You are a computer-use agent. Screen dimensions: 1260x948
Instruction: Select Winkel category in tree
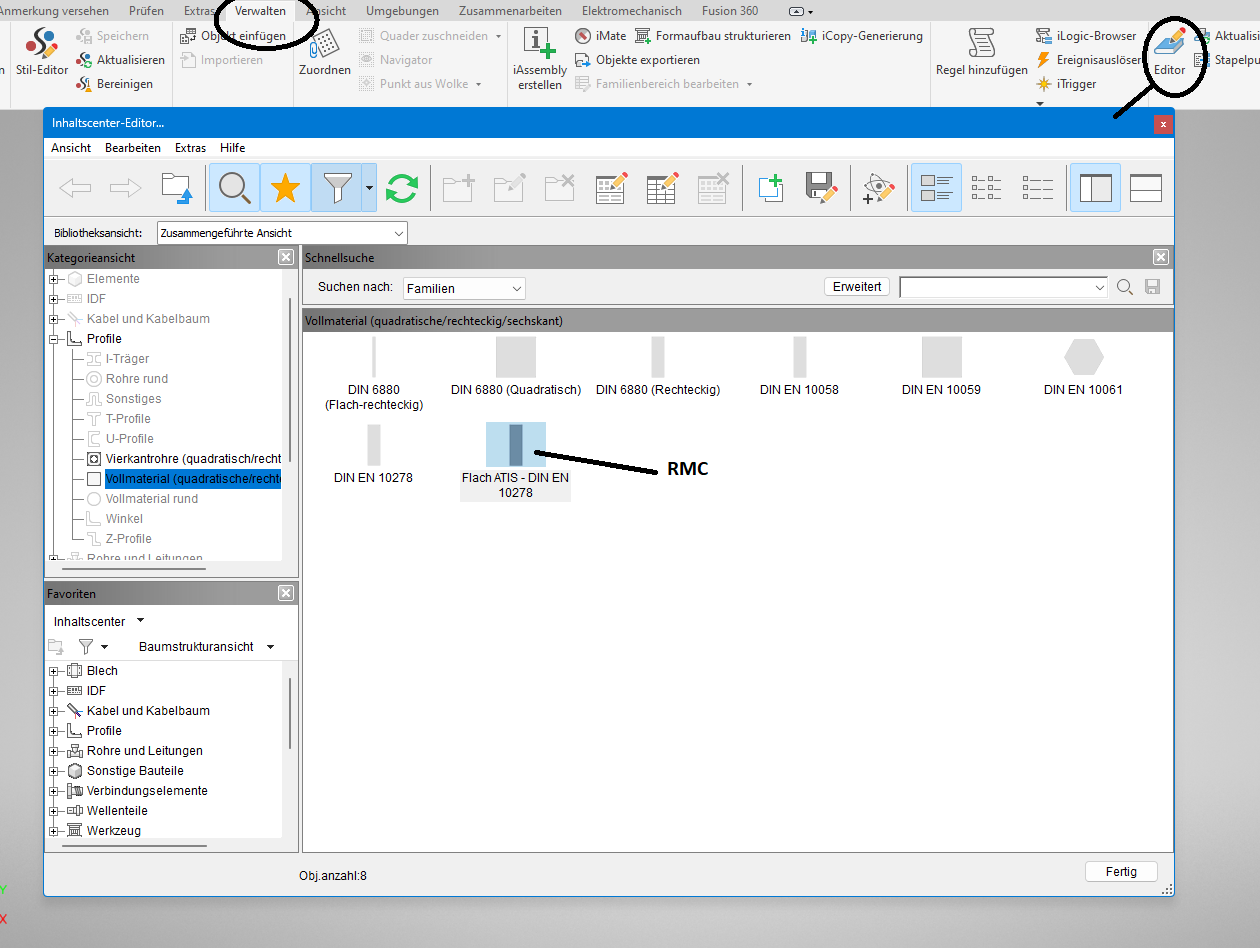point(124,519)
